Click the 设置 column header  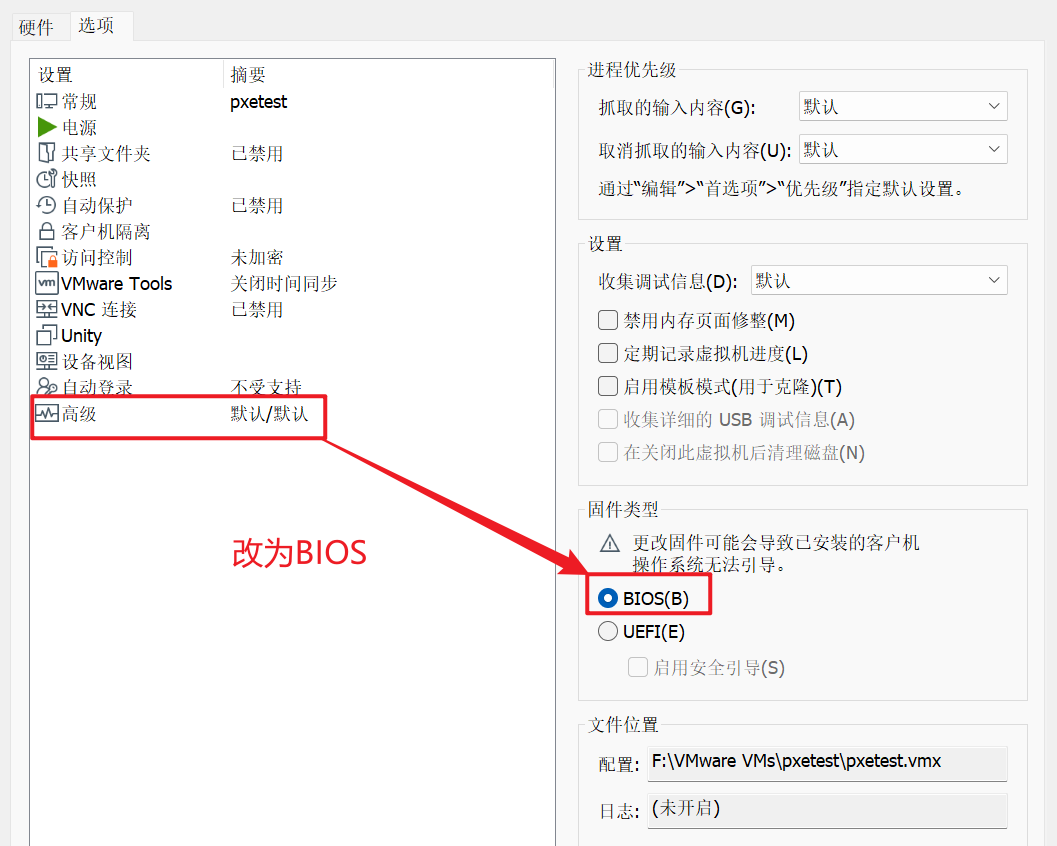55,75
